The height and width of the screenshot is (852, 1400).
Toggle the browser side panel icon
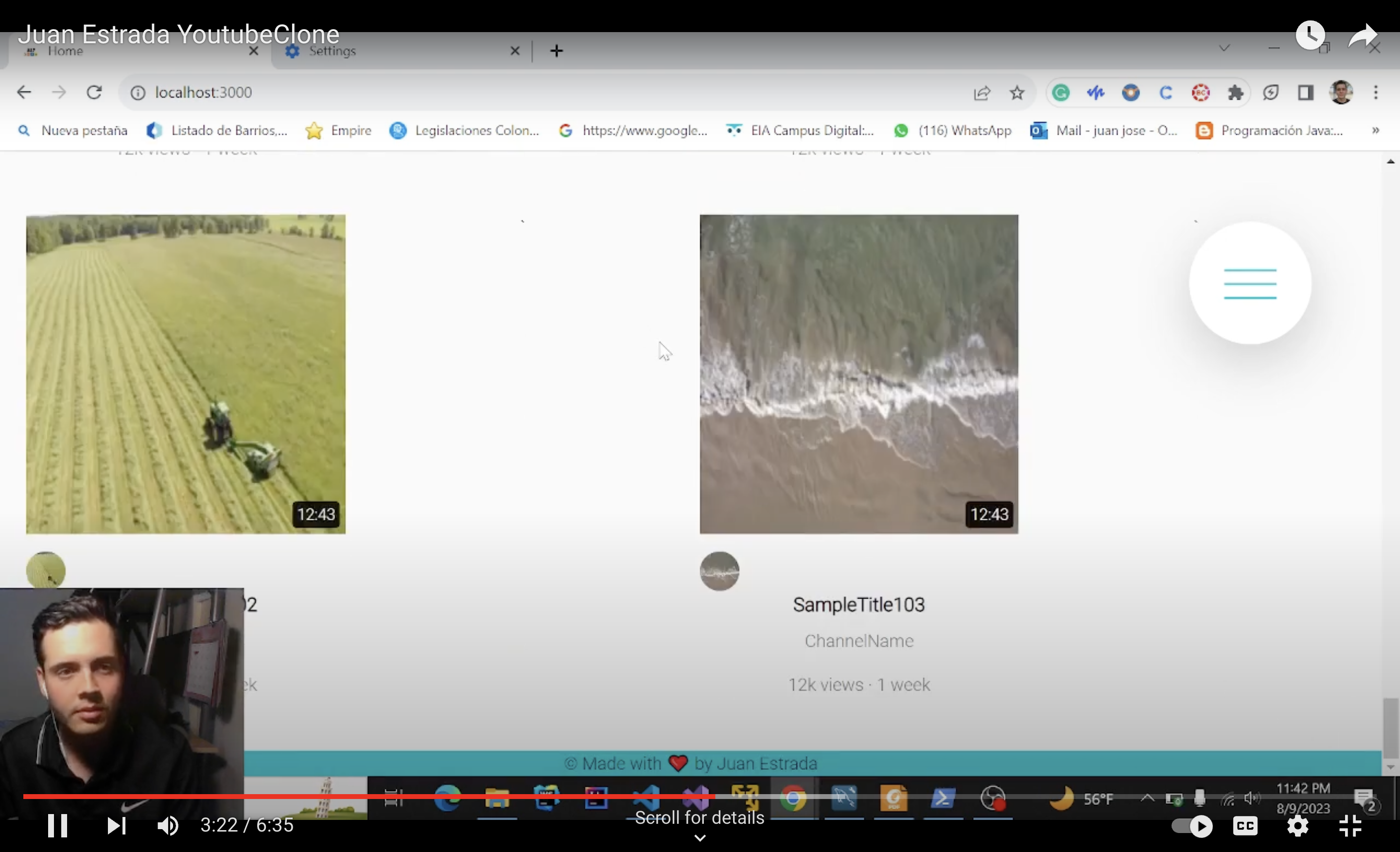[1305, 92]
